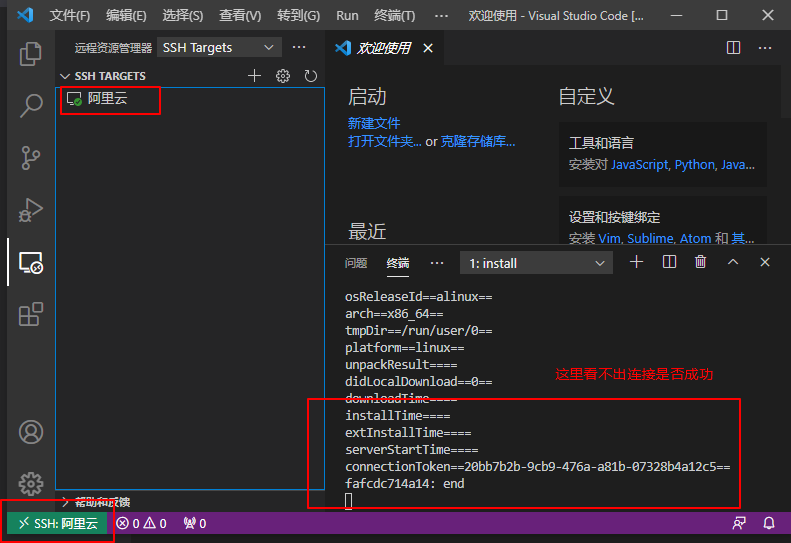Viewport: 791px width, 543px height.
Task: Show errors and warnings in status bar
Action: click(x=141, y=523)
